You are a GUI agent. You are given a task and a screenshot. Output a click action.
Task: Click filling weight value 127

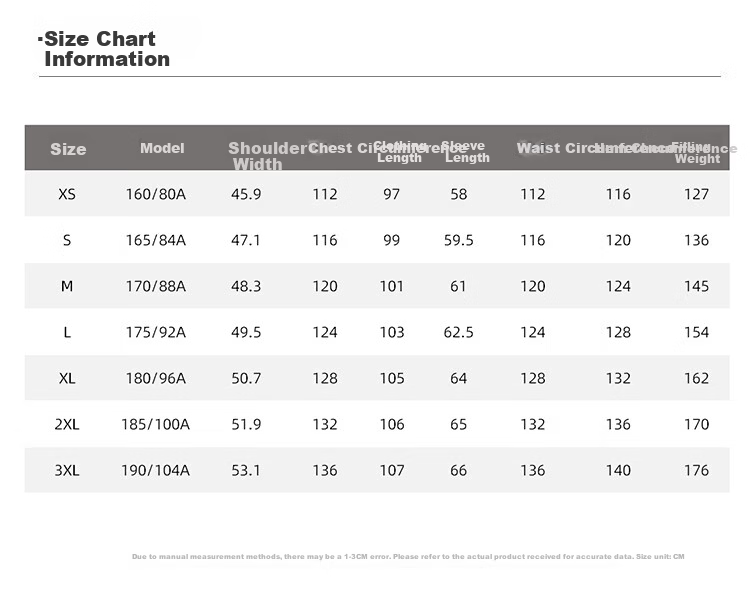[696, 194]
